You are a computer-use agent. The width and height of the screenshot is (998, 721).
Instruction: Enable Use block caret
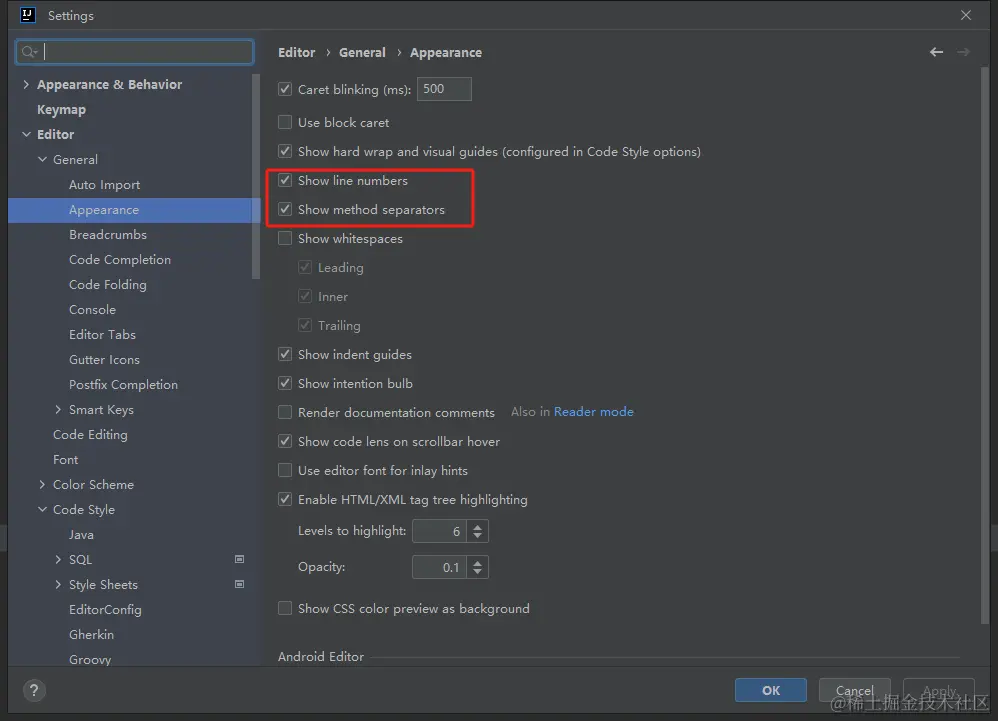(x=285, y=122)
